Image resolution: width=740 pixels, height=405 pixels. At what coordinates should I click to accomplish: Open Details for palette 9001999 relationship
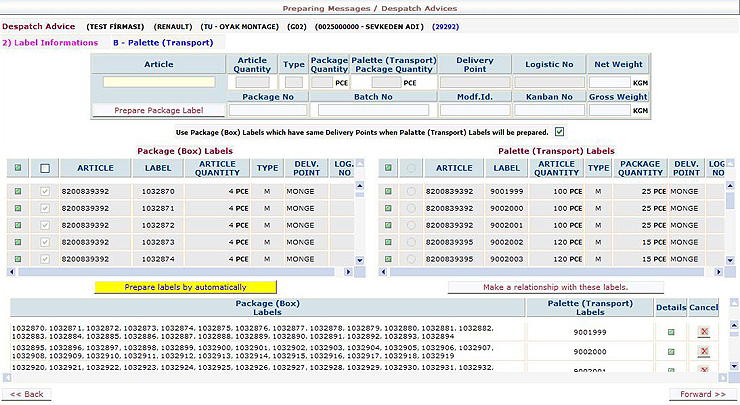pos(670,332)
